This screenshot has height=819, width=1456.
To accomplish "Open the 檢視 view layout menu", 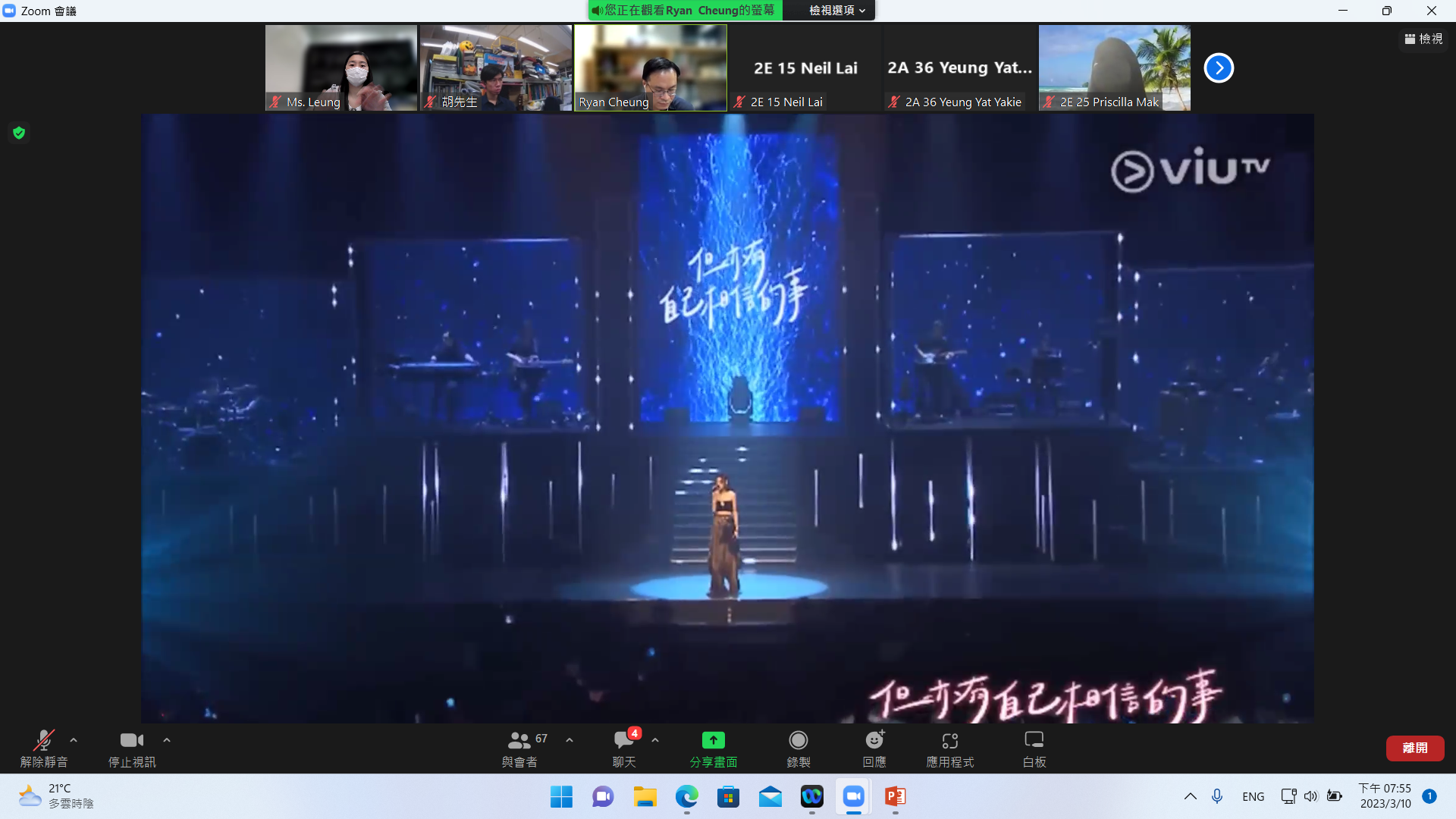I will 1423,39.
